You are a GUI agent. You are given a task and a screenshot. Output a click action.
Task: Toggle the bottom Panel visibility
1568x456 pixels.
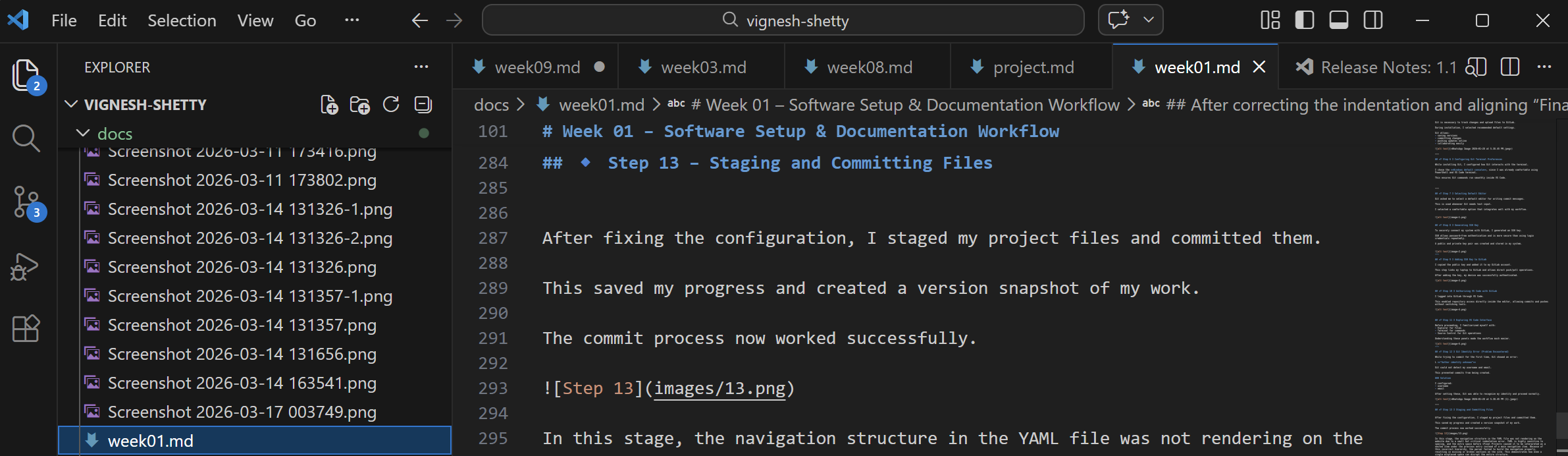pos(1338,20)
